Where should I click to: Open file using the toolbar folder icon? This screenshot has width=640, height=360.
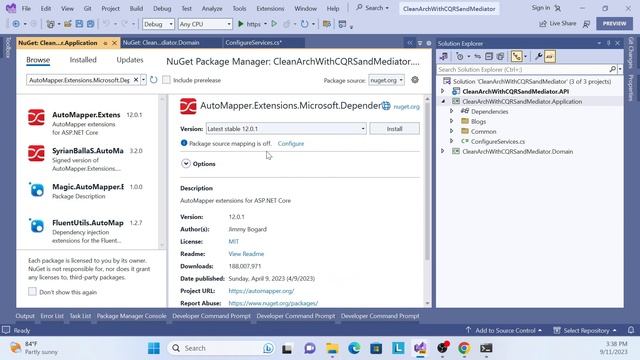point(68,24)
